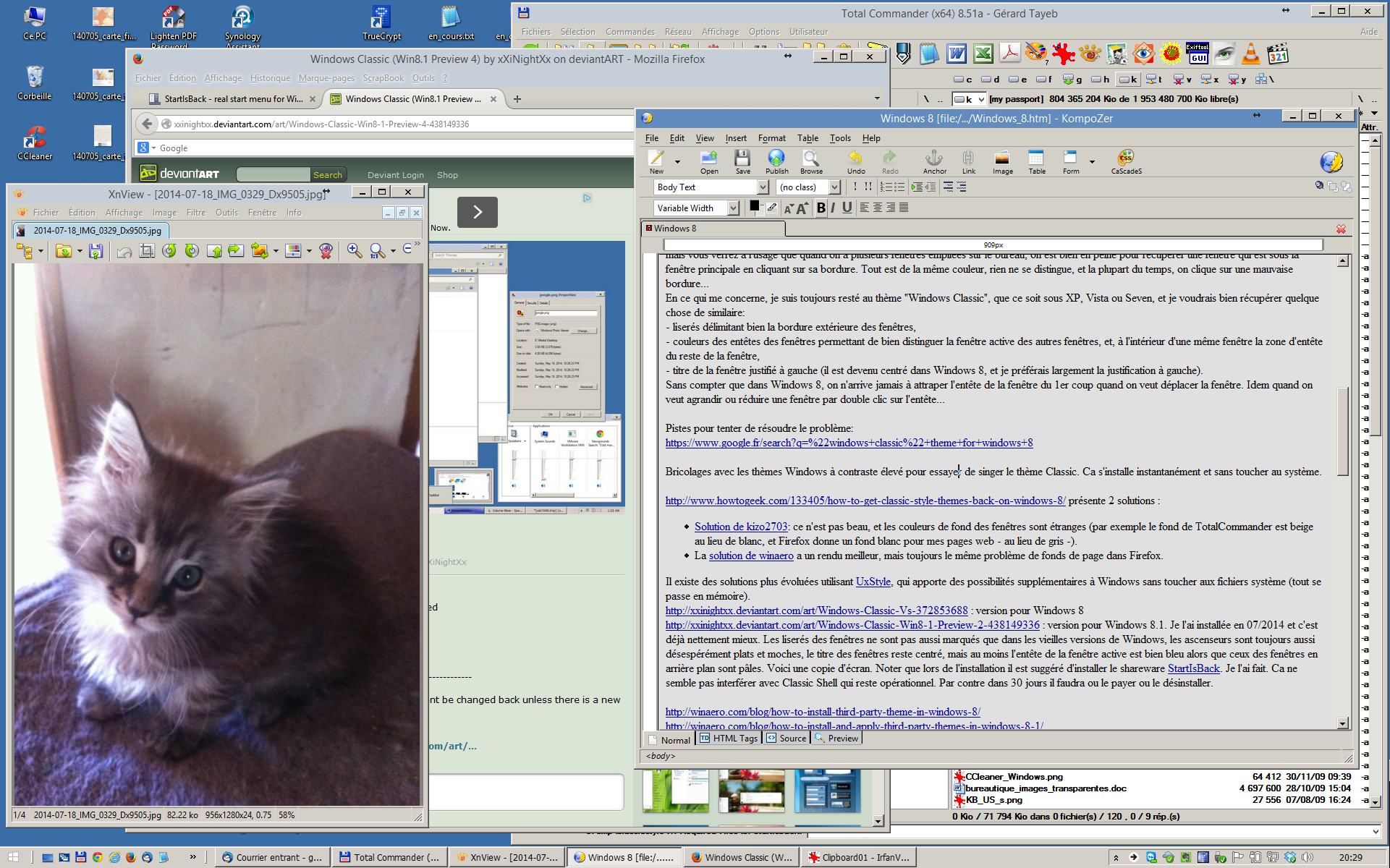This screenshot has width=1390, height=868.
Task: Expand XnView open folder dropdown arrow
Action: (80, 251)
